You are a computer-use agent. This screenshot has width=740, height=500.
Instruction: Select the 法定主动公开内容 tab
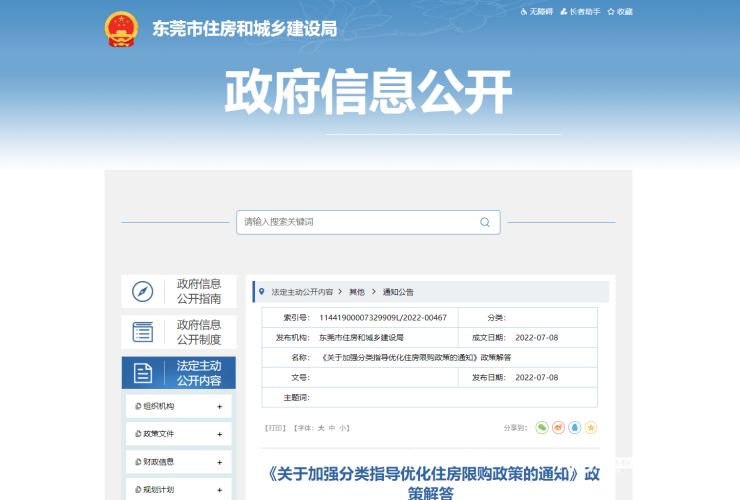coord(179,373)
